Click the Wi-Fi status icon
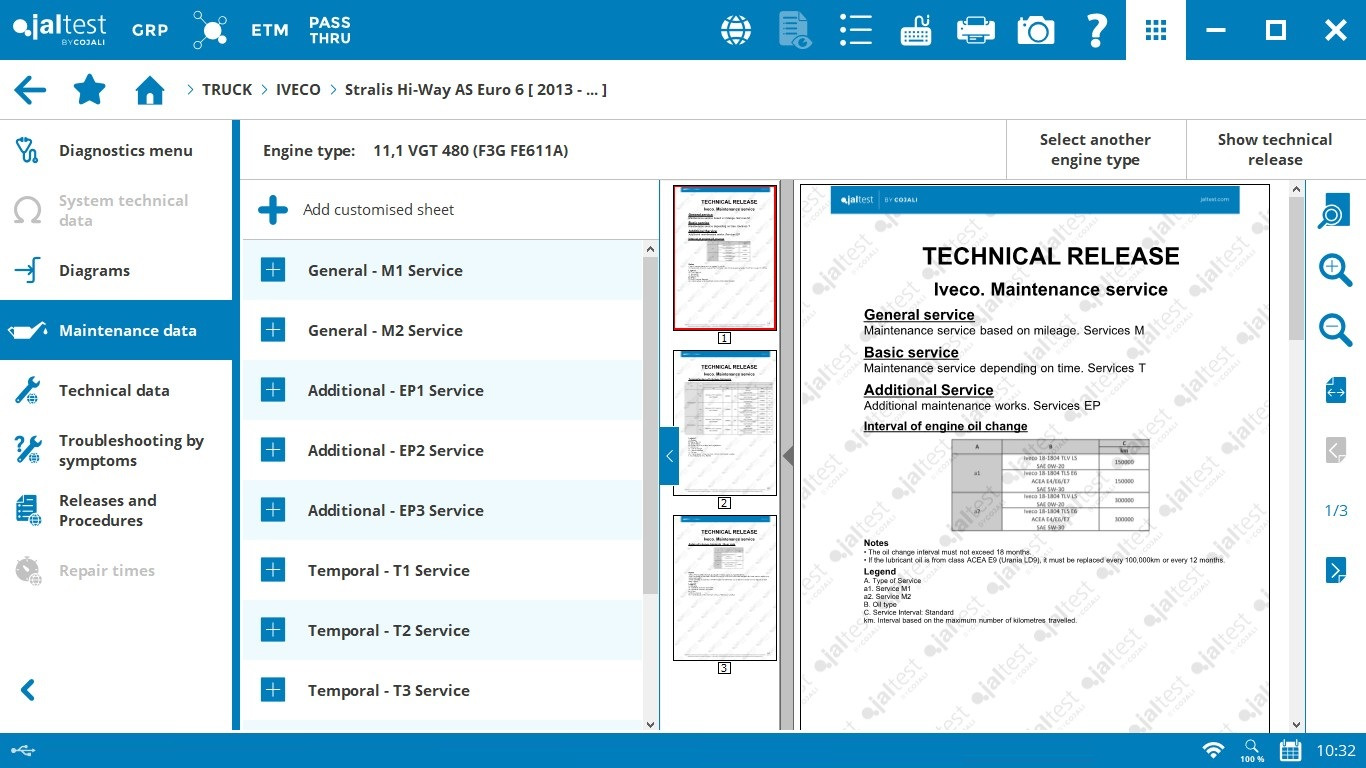This screenshot has height=768, width=1366. pos(1213,750)
